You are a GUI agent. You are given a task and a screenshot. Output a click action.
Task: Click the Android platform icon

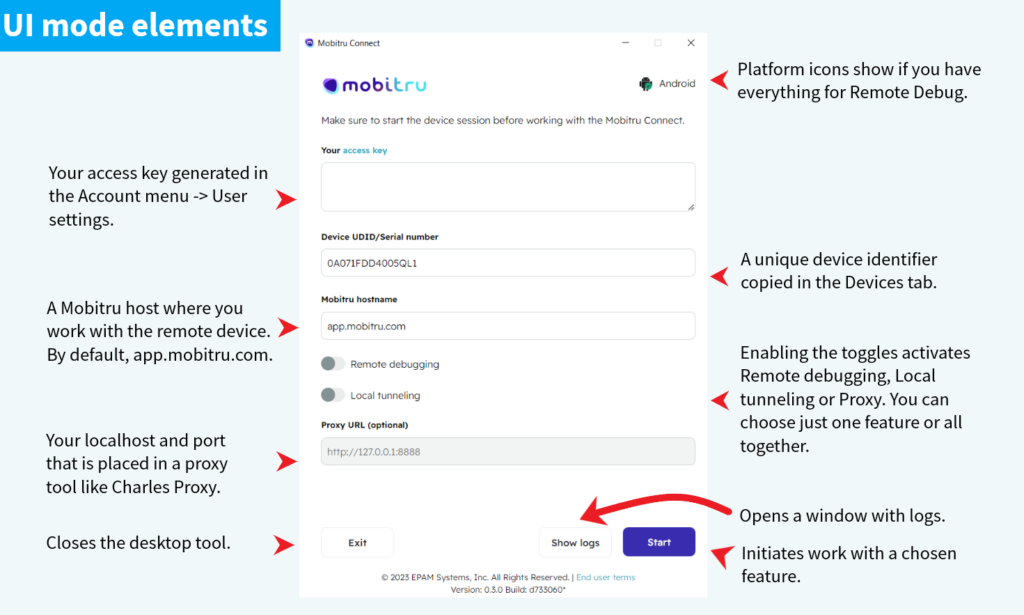pos(666,84)
